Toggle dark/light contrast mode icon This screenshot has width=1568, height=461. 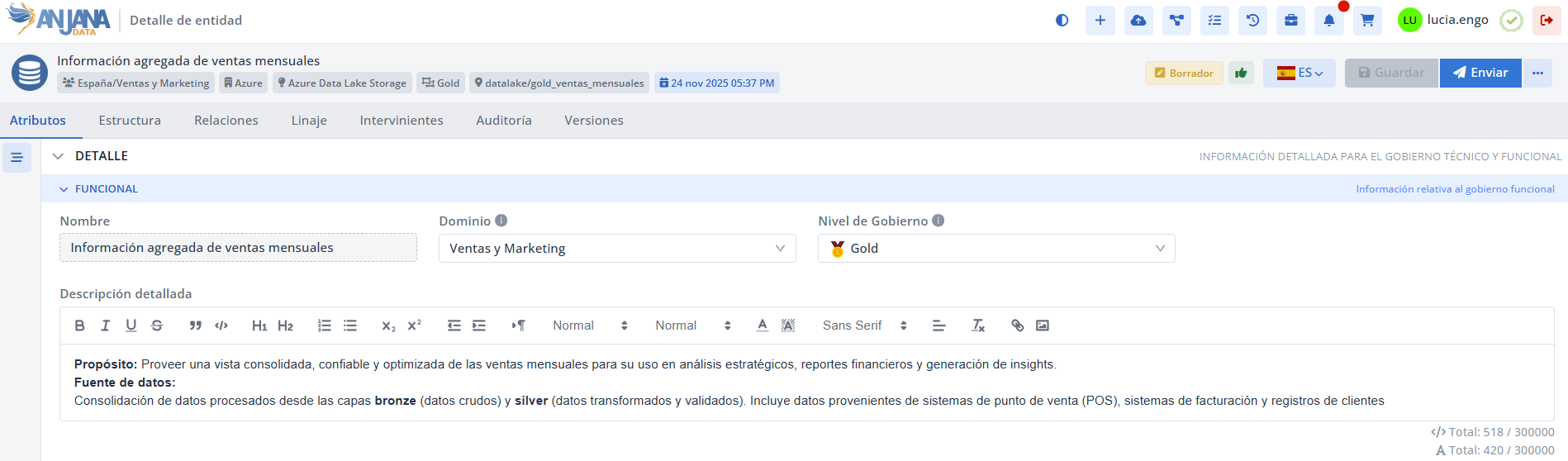point(1062,21)
